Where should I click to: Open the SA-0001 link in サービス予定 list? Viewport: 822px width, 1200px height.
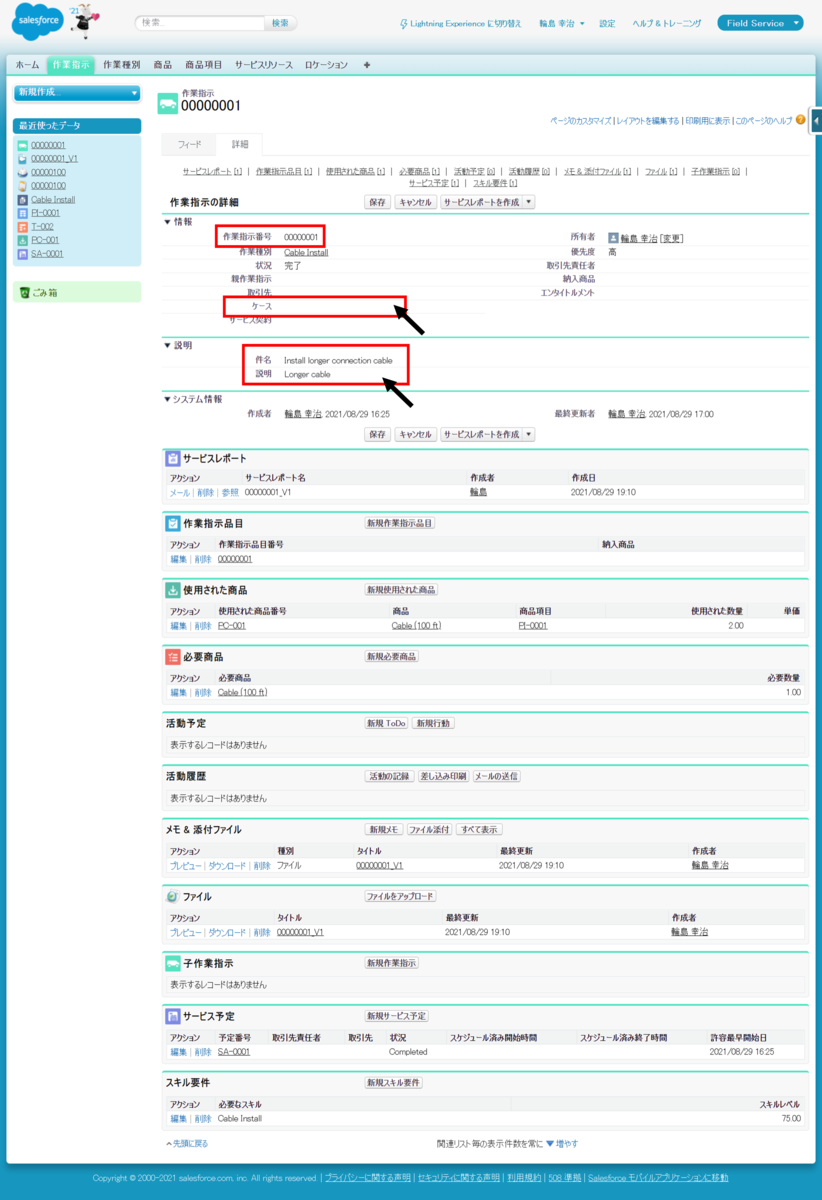pos(234,1052)
